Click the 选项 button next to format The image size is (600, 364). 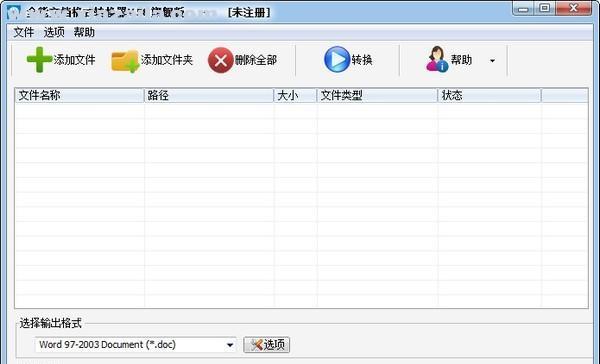267,345
